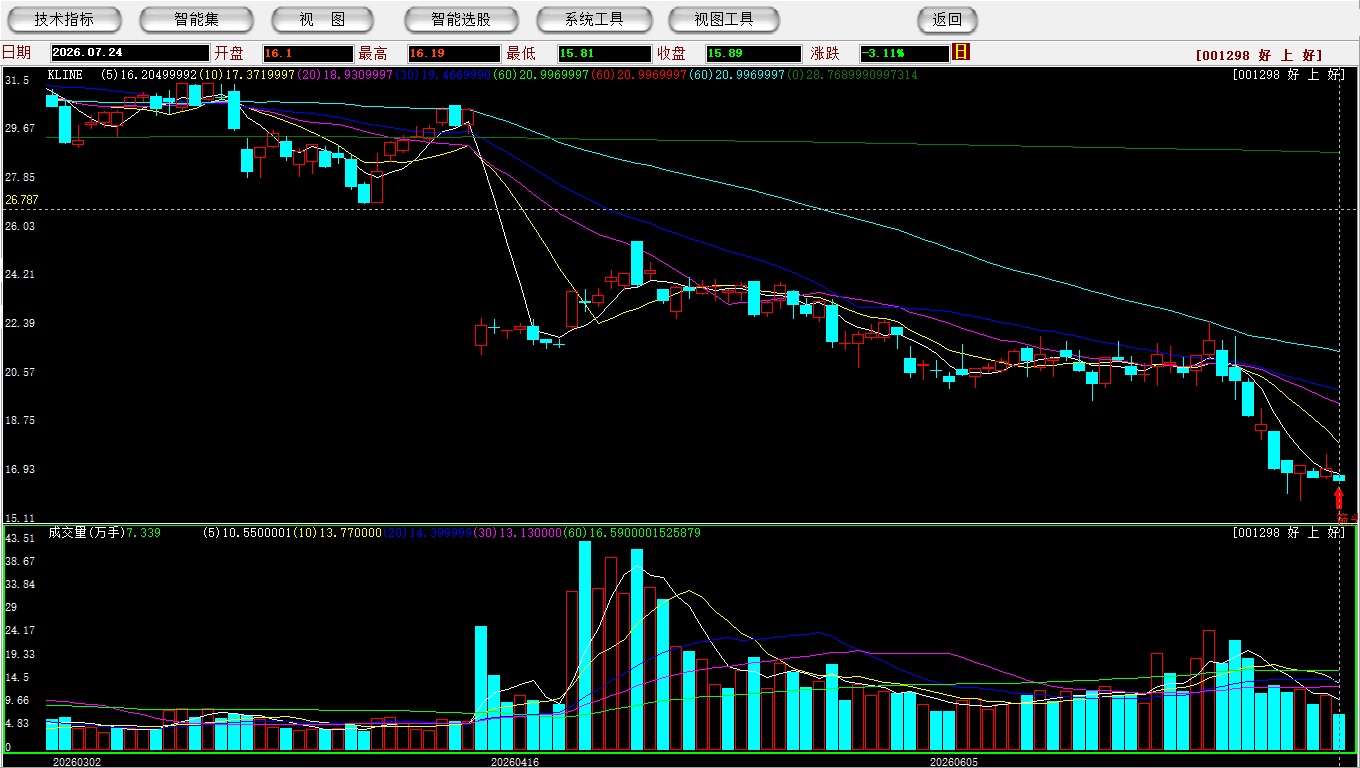Click the (60)16.5900001525879 volume average value

tap(633, 533)
